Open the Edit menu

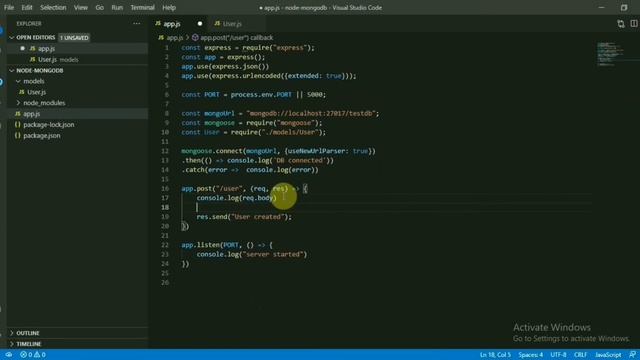point(27,7)
